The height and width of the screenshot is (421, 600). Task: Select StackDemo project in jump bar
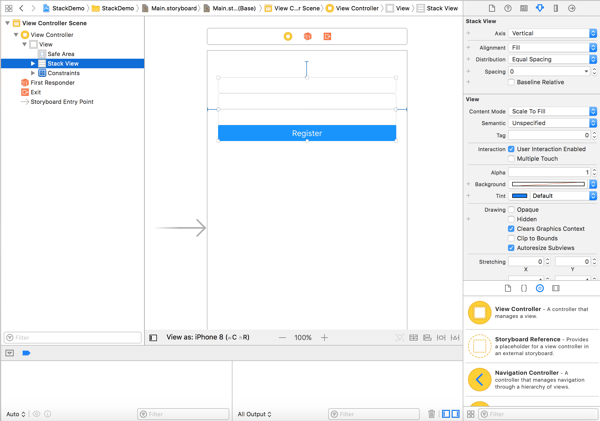(x=64, y=8)
